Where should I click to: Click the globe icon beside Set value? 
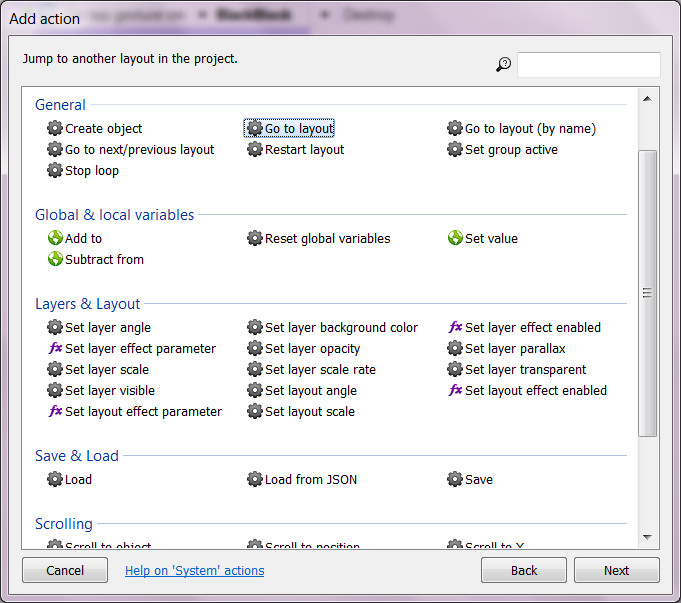455,238
